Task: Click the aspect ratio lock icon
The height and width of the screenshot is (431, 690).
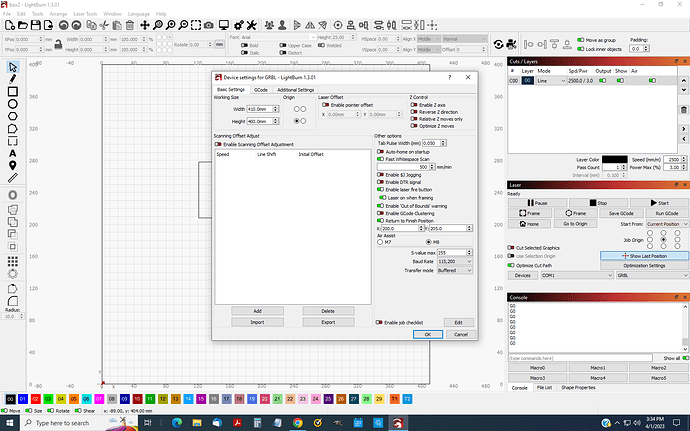Action: coord(58,44)
